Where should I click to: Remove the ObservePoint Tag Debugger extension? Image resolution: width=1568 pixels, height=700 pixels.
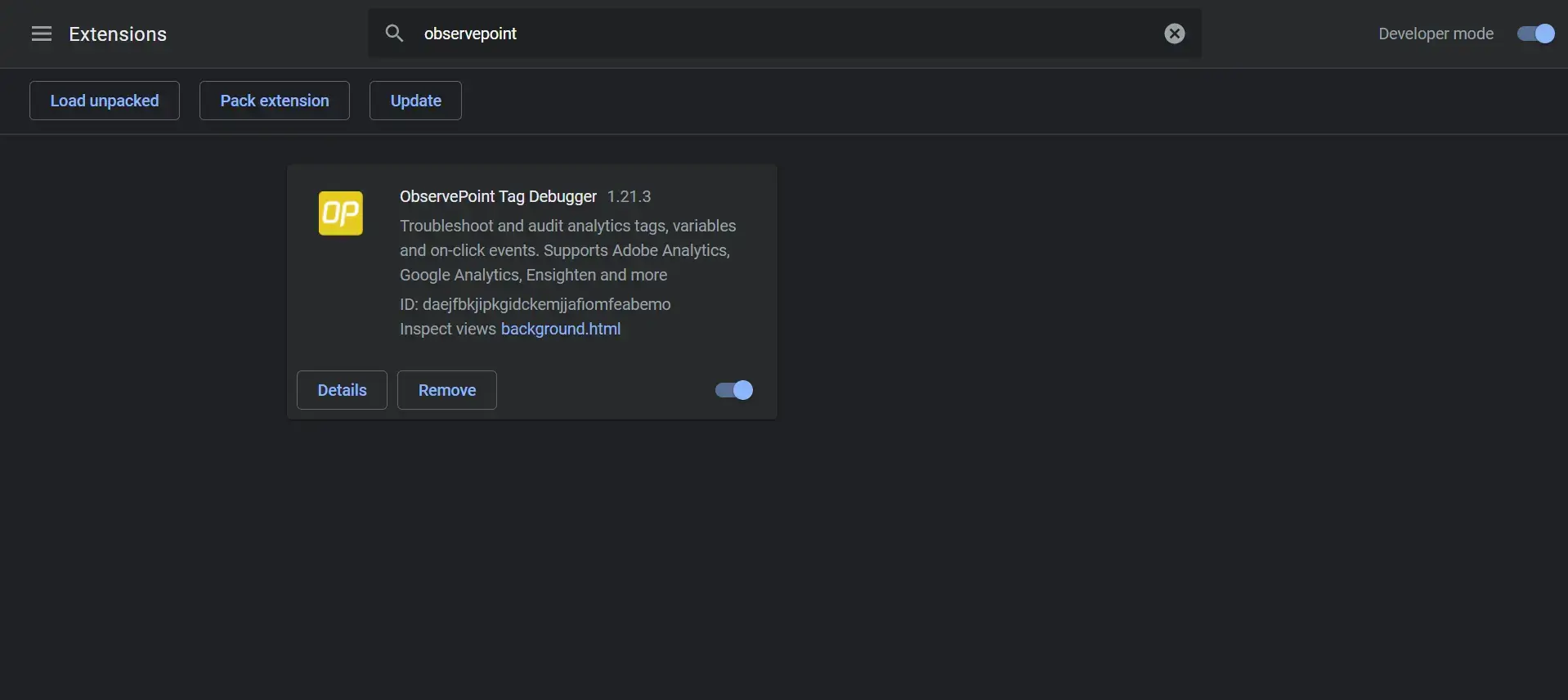coord(447,390)
